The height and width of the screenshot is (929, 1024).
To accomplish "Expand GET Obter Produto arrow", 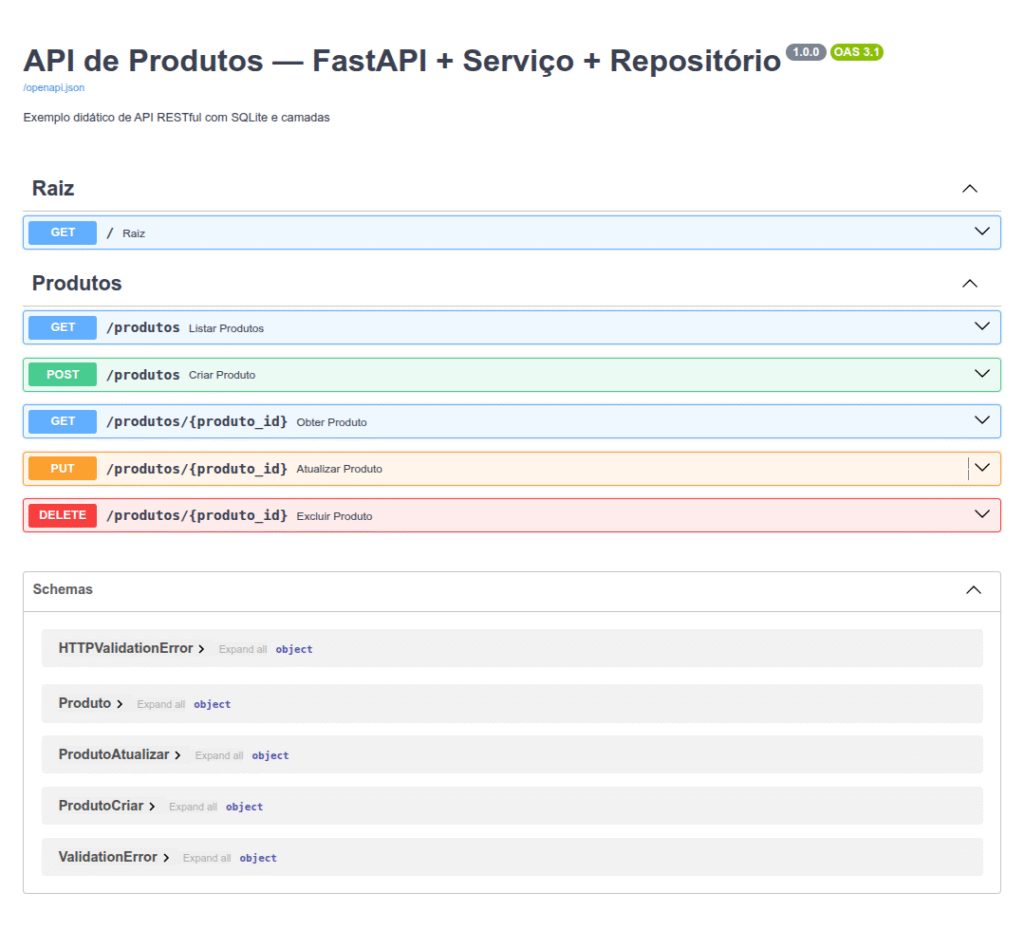I will [x=981, y=421].
